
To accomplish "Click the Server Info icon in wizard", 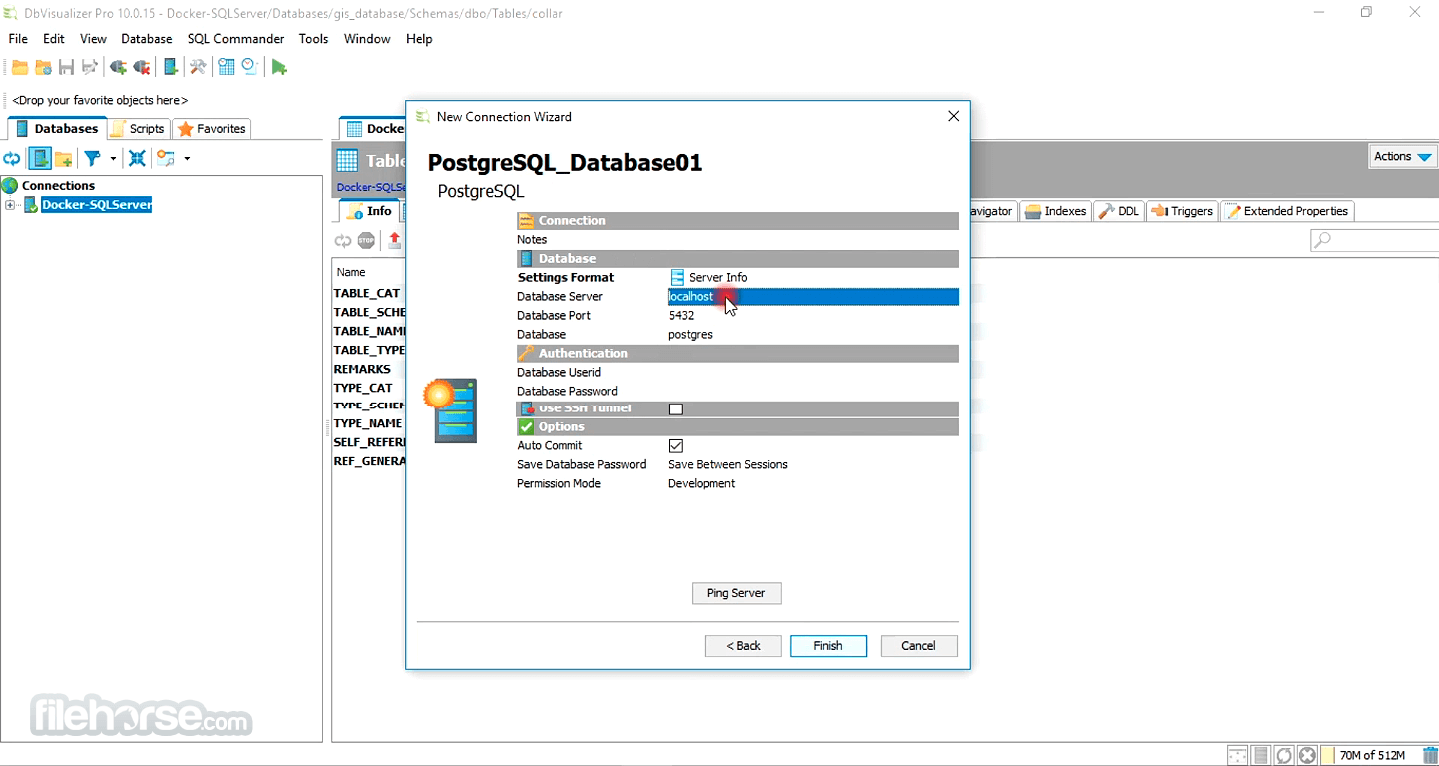I will (677, 277).
